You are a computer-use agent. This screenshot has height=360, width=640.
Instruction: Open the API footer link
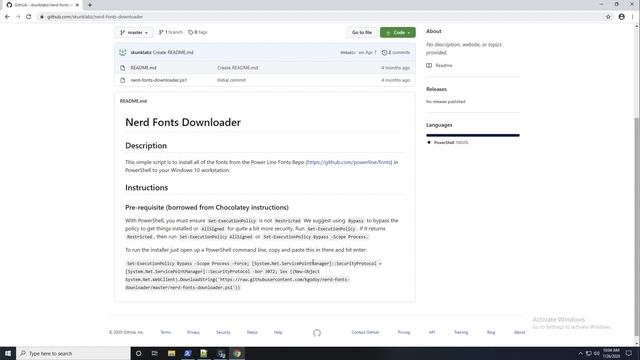pos(432,332)
